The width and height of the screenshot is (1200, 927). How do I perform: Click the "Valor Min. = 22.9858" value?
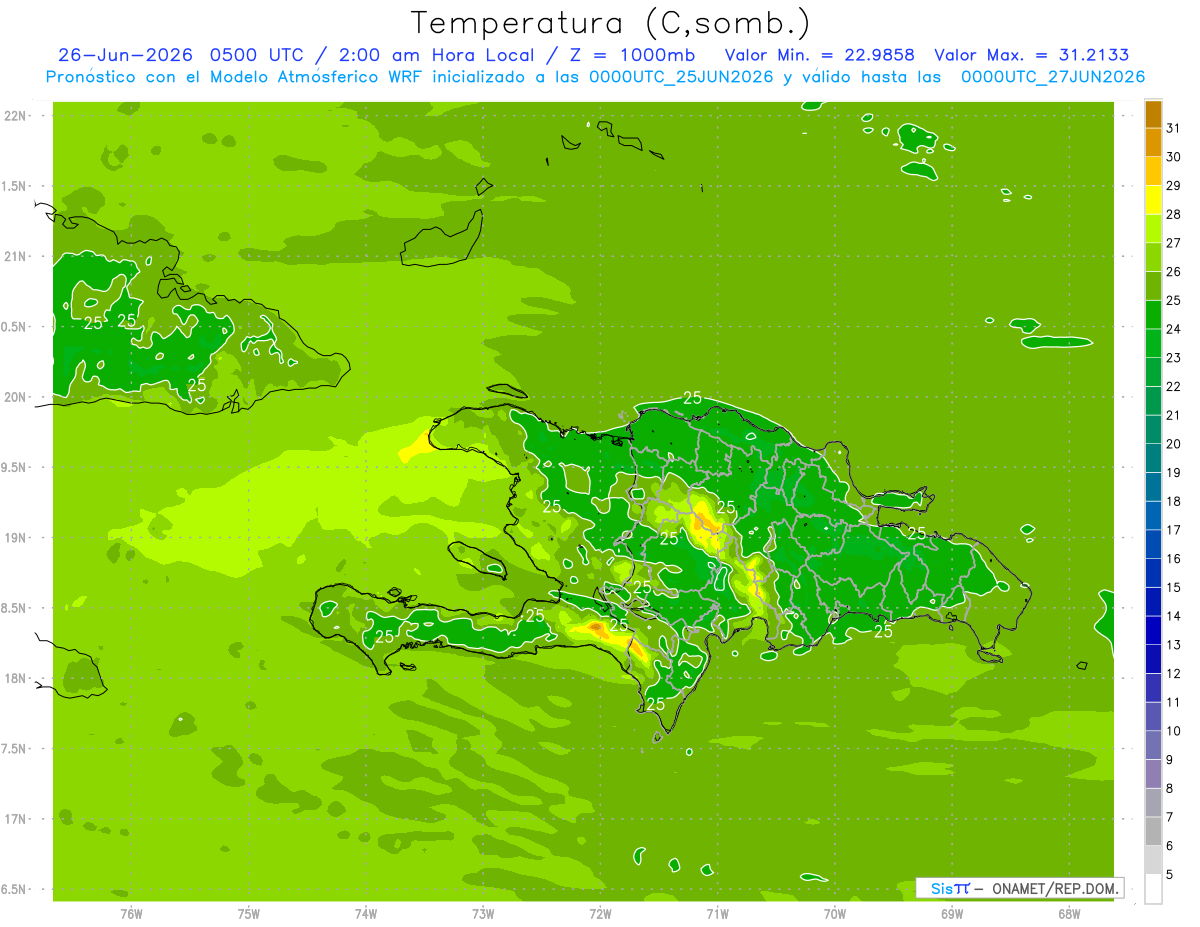(819, 55)
